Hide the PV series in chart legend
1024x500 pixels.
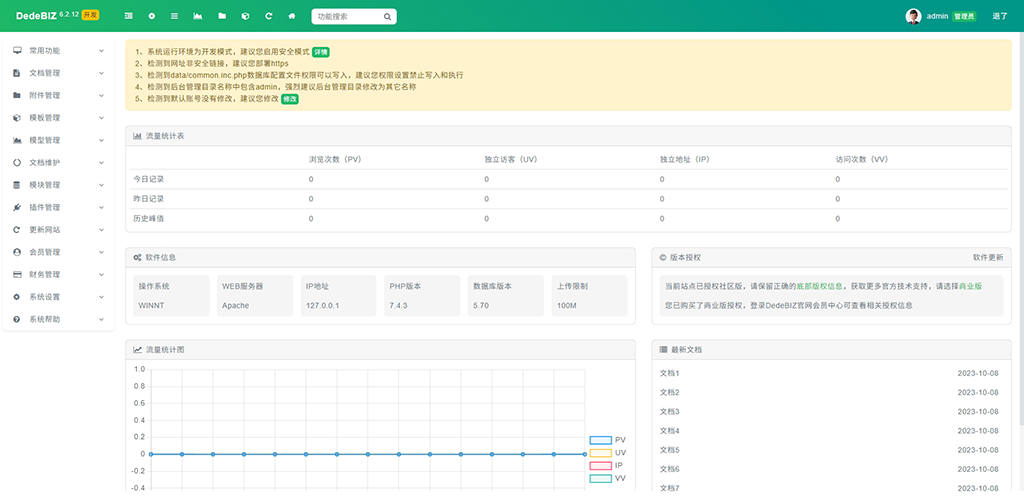point(600,440)
